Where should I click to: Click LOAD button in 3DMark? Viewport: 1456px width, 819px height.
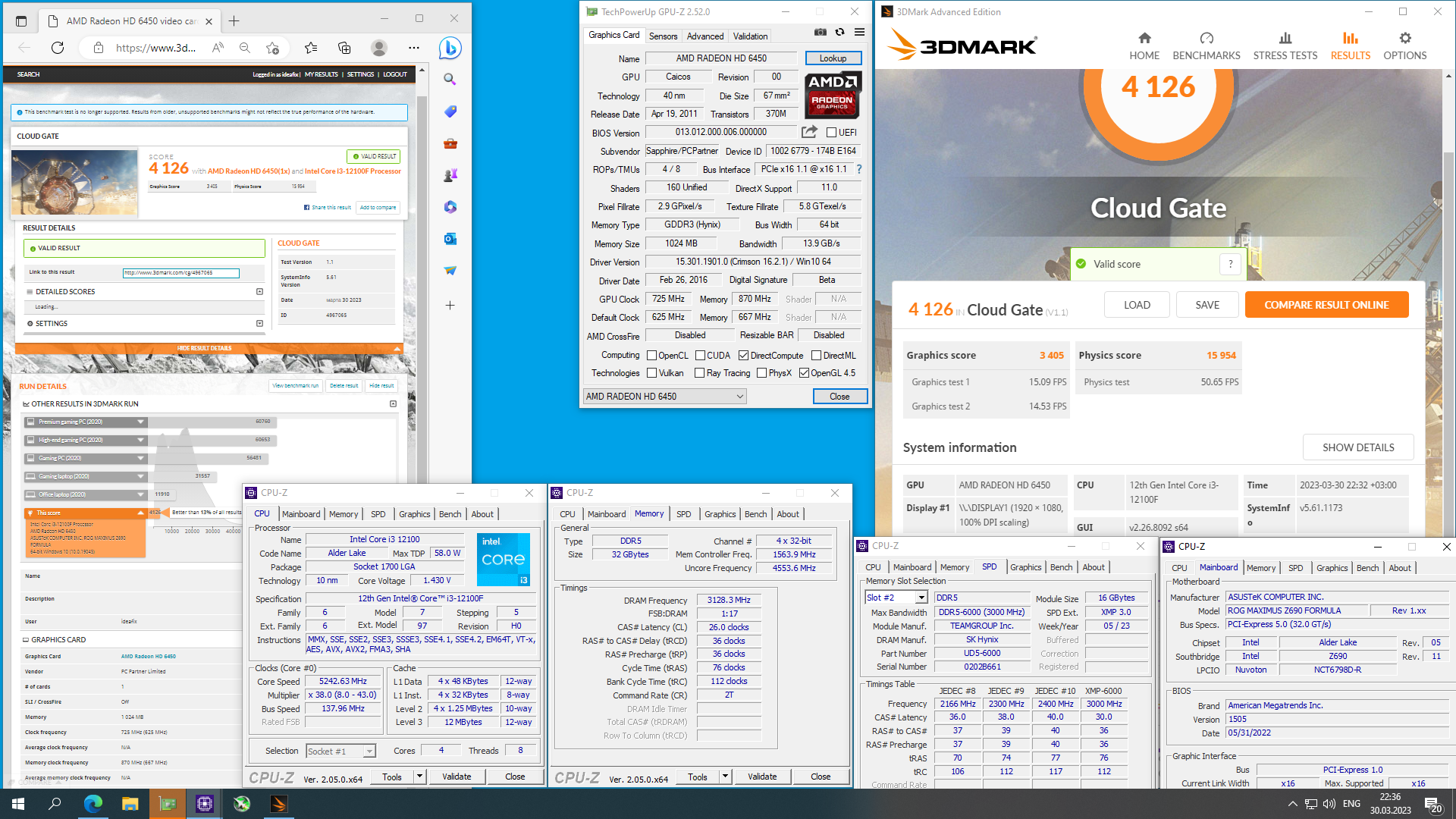[1137, 305]
